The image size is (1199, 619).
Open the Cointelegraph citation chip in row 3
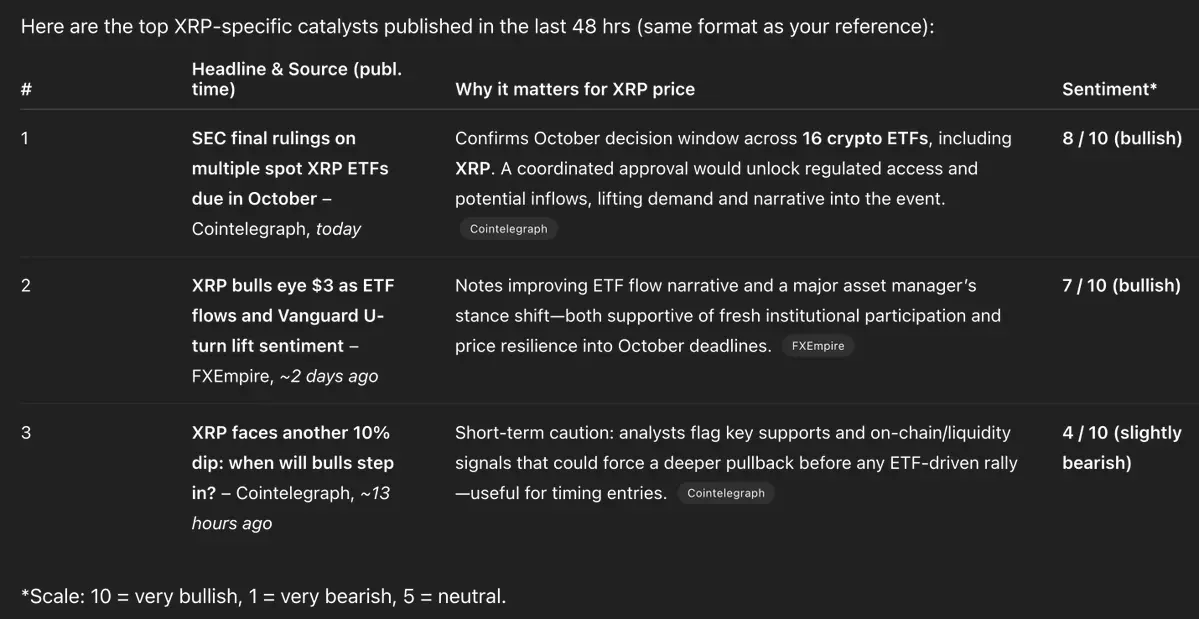pos(726,493)
